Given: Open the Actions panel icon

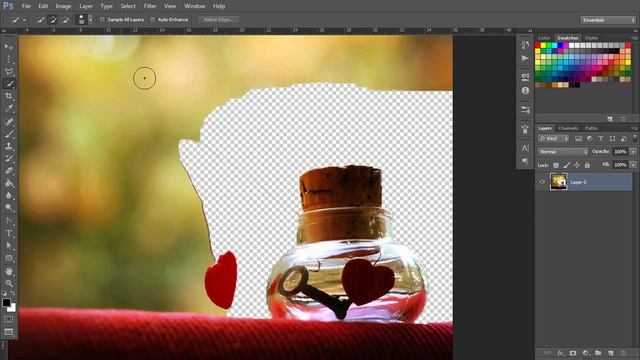Looking at the screenshot, I should [525, 58].
